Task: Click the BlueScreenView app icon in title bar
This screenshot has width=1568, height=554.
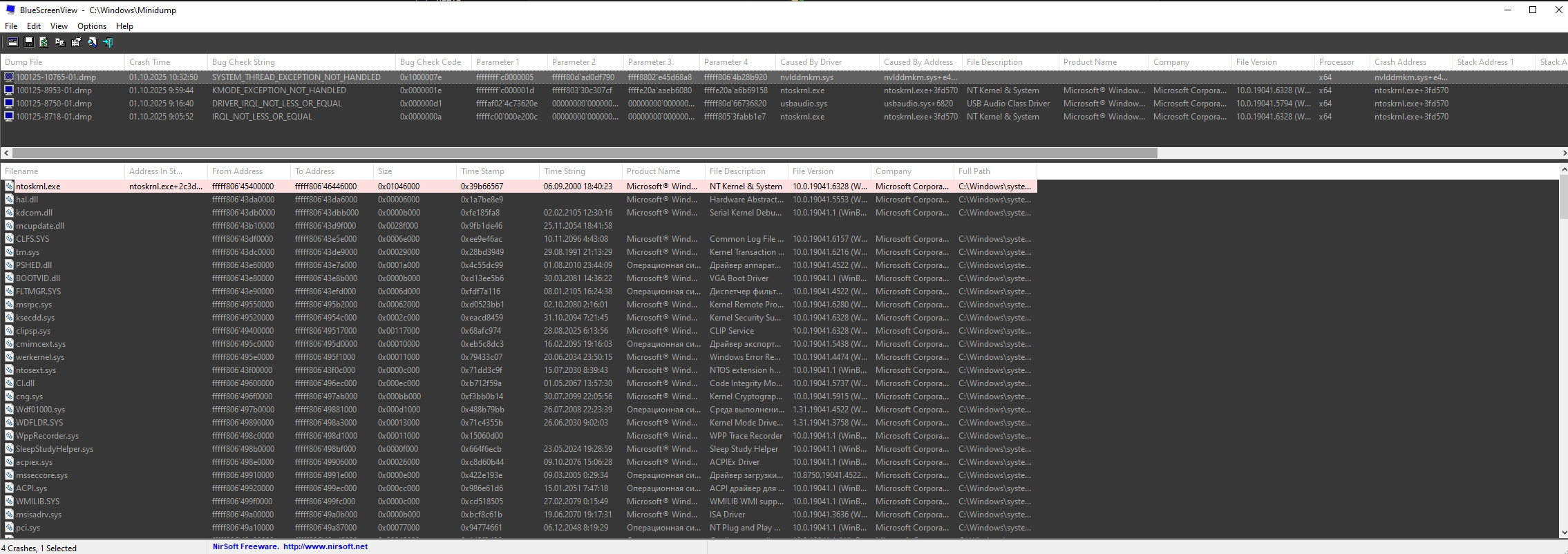Action: click(10, 10)
